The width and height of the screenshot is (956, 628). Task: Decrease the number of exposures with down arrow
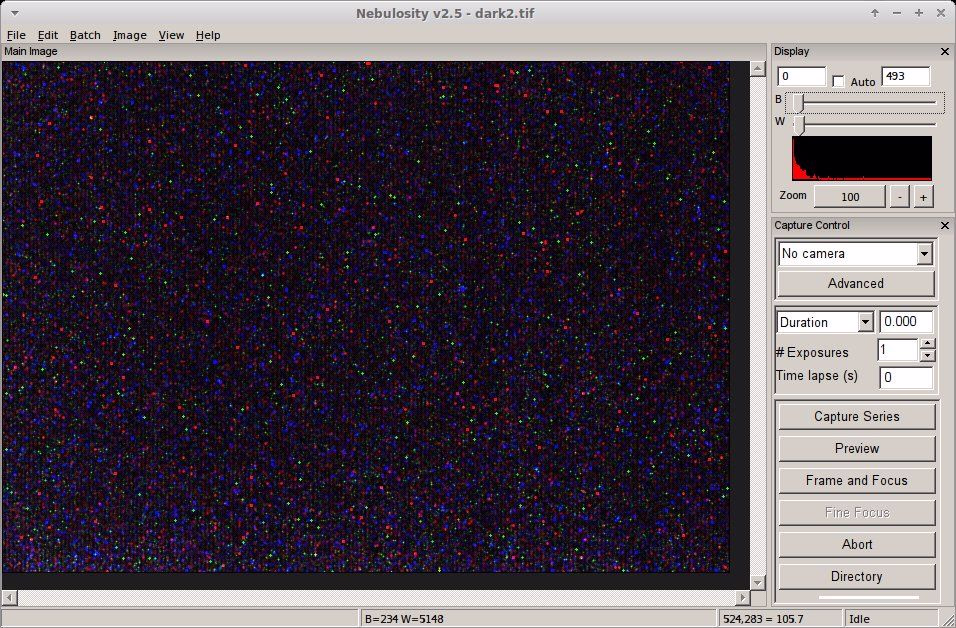(927, 356)
